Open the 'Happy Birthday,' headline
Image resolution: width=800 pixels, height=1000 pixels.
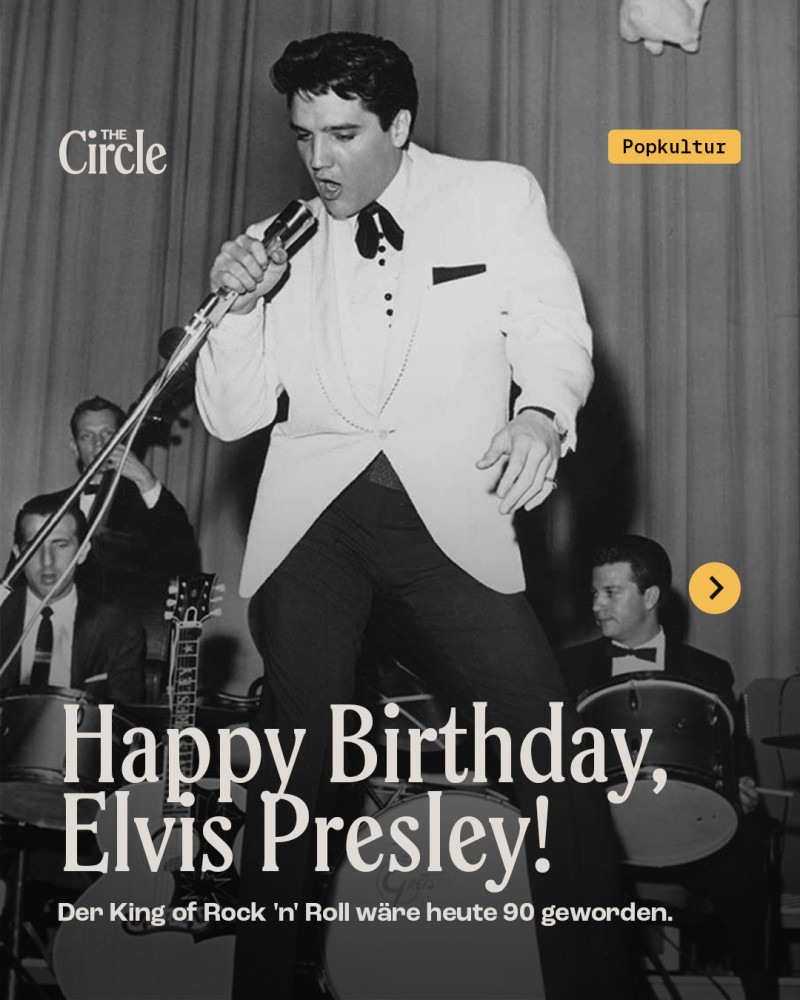coord(365,747)
